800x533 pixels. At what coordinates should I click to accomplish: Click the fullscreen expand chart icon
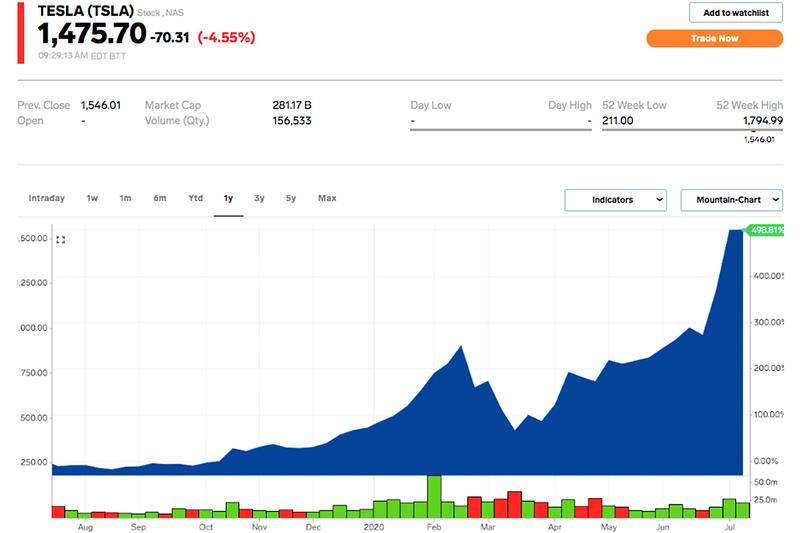(x=61, y=240)
